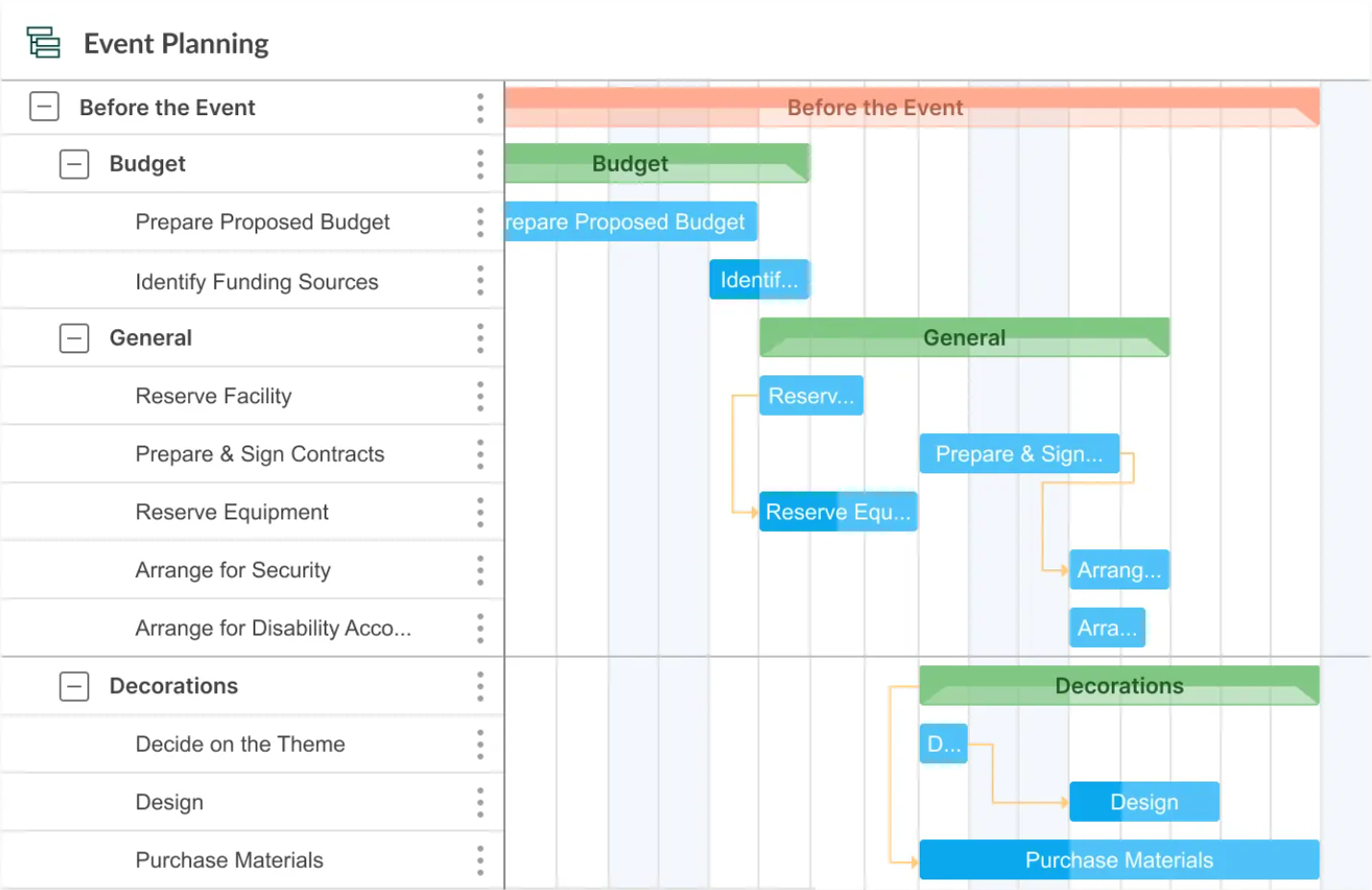Collapse the General group
1372x890 pixels.
coord(74,338)
